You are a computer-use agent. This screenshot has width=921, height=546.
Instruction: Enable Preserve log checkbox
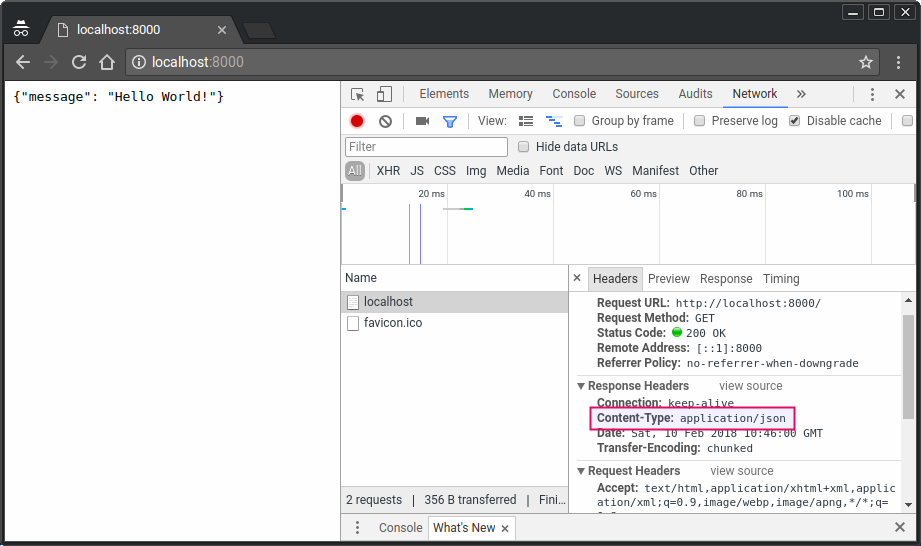(699, 120)
